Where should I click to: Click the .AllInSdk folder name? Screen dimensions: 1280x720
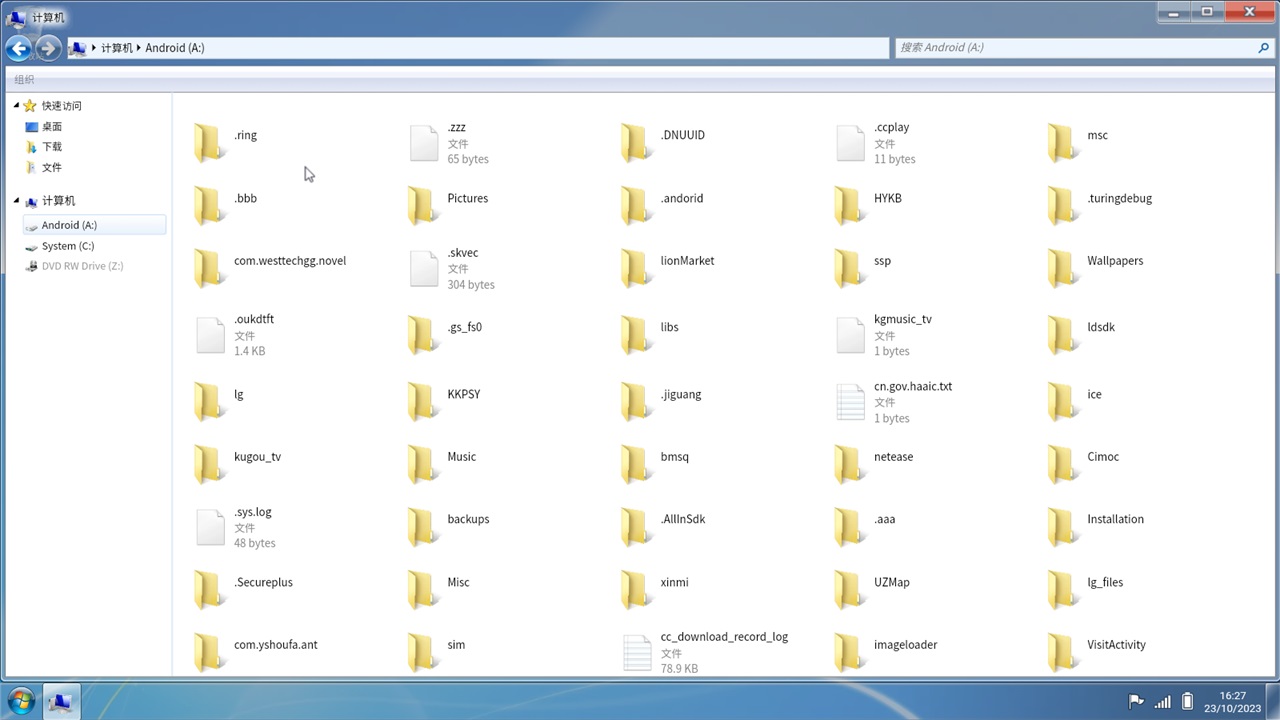(x=683, y=519)
